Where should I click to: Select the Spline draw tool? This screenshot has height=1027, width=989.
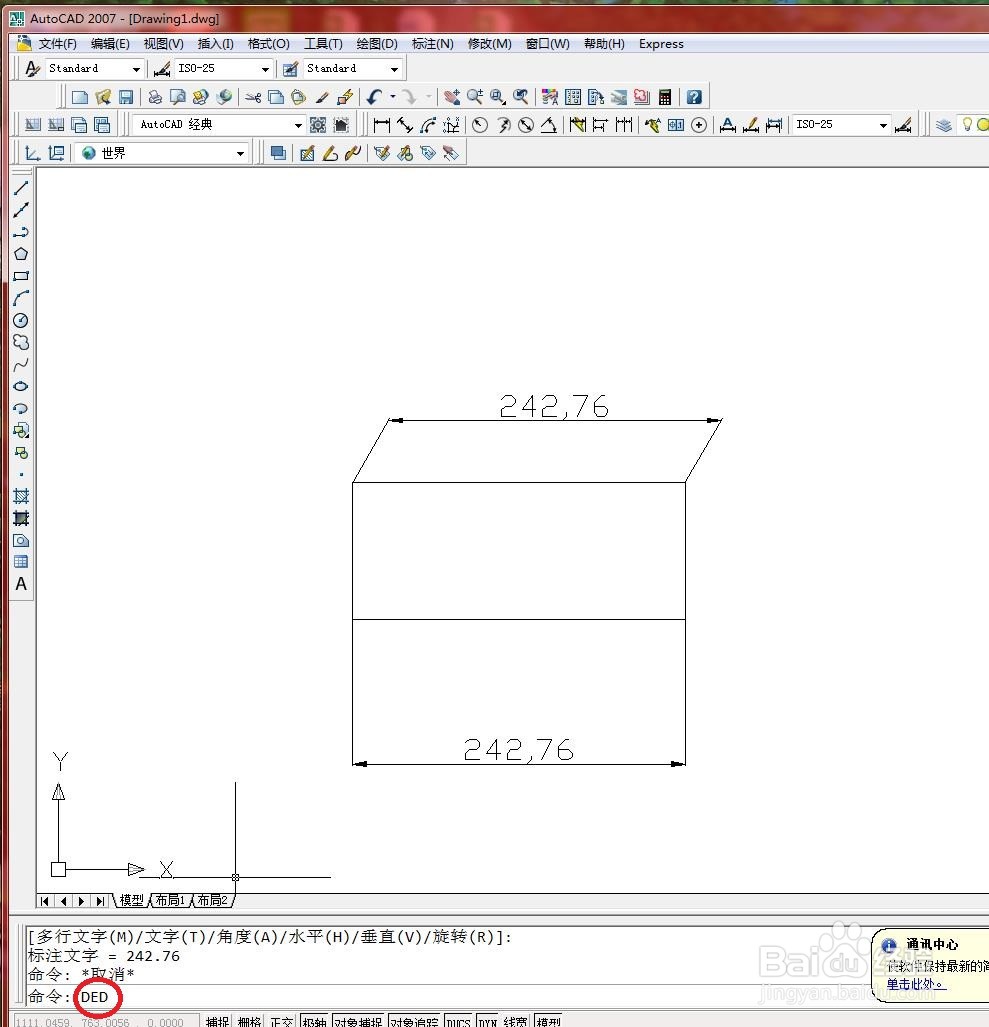coord(21,365)
